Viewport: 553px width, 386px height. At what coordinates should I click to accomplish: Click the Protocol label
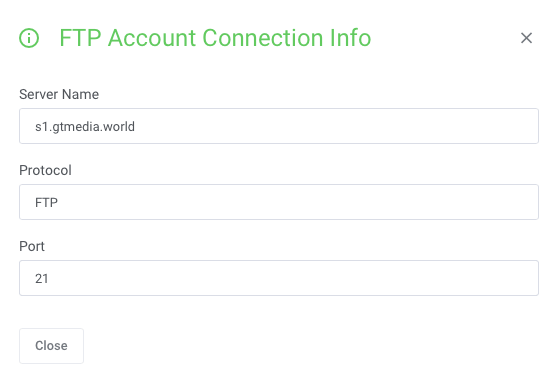(x=45, y=170)
